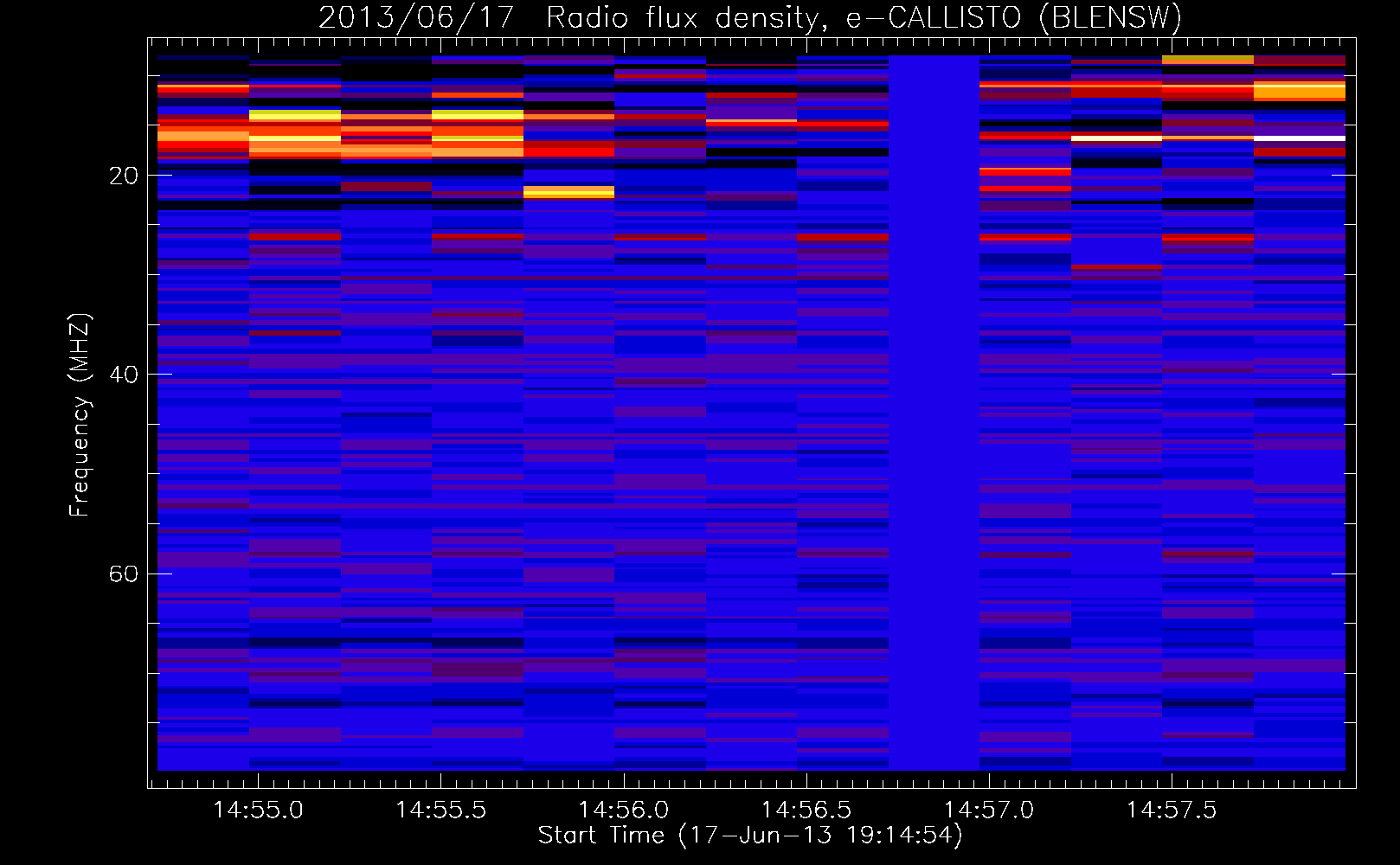Click the time tick label '14:57.5'
The width and height of the screenshot is (1400, 865).
[x=1171, y=810]
